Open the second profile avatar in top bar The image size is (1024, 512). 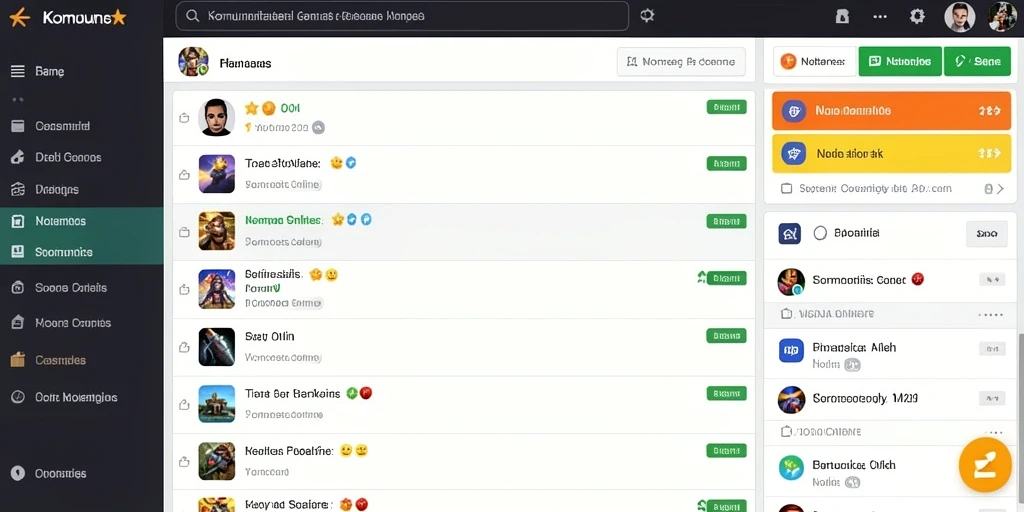[1002, 16]
